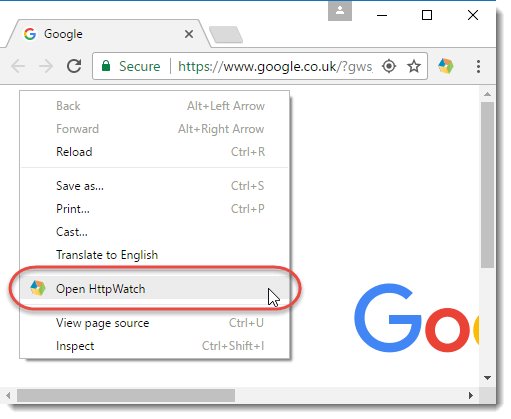Click the location target icon in address bar
The image size is (511, 419).
389,66
